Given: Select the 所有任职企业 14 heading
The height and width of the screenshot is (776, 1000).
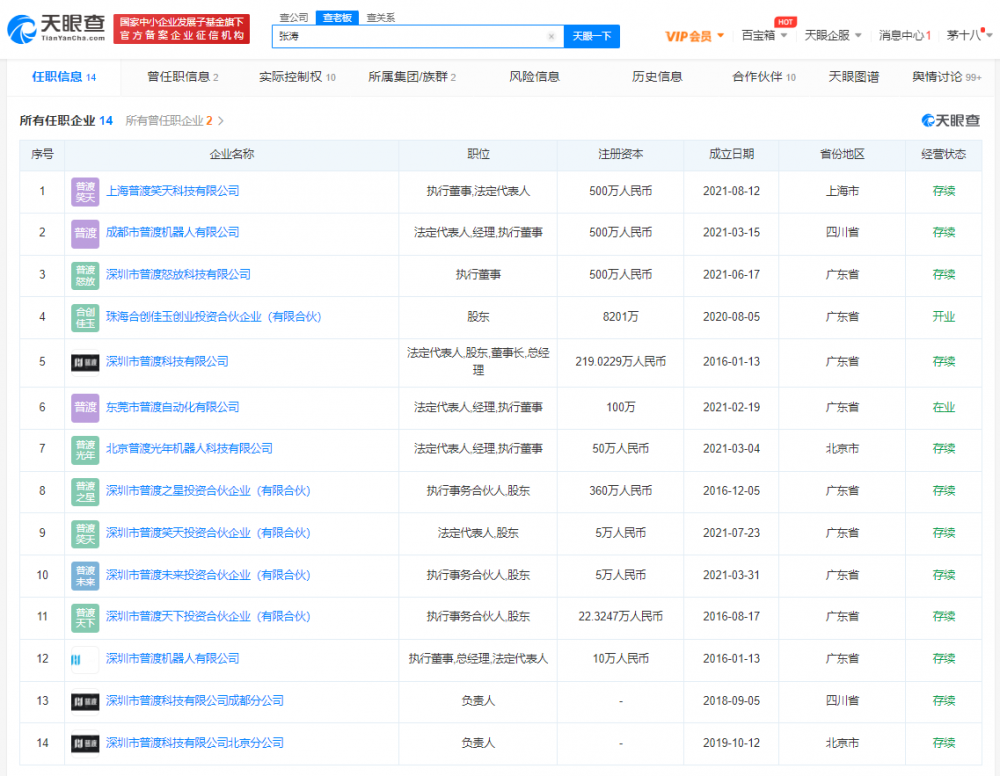Looking at the screenshot, I should [66, 121].
